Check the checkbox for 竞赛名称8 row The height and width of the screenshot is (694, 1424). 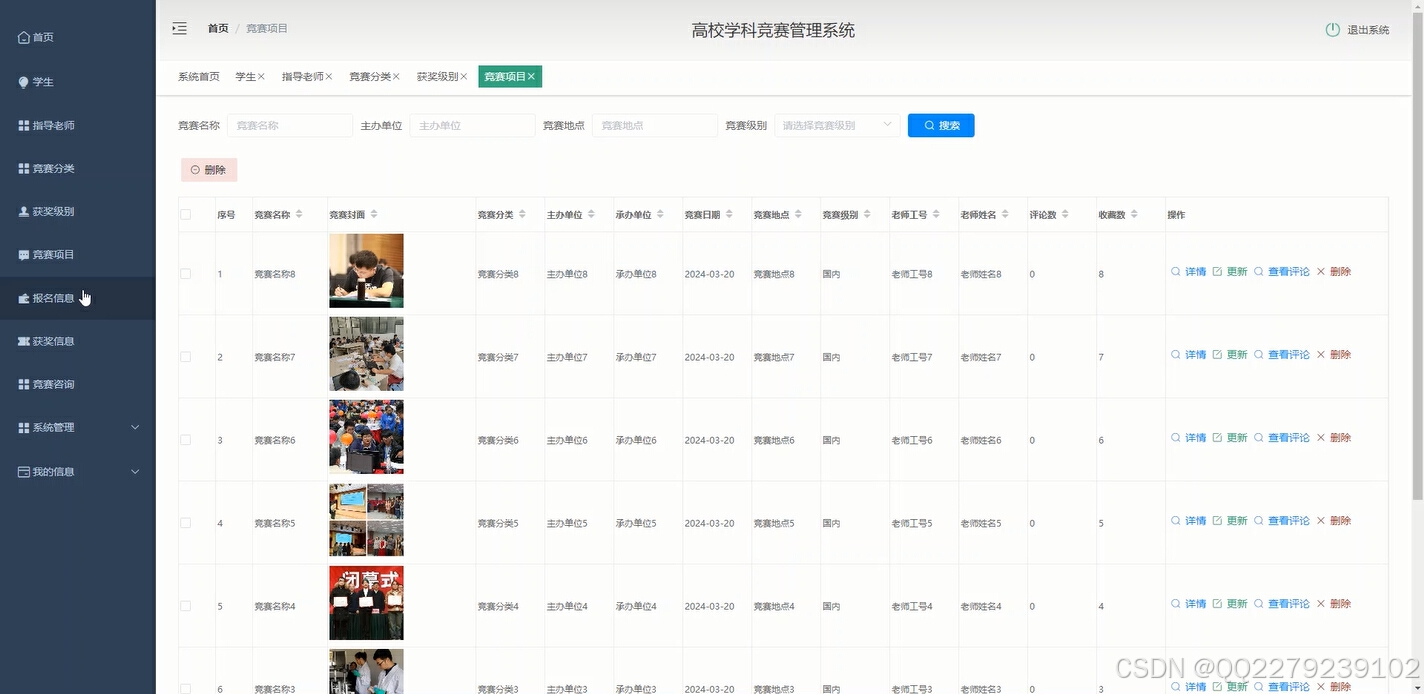[184, 270]
